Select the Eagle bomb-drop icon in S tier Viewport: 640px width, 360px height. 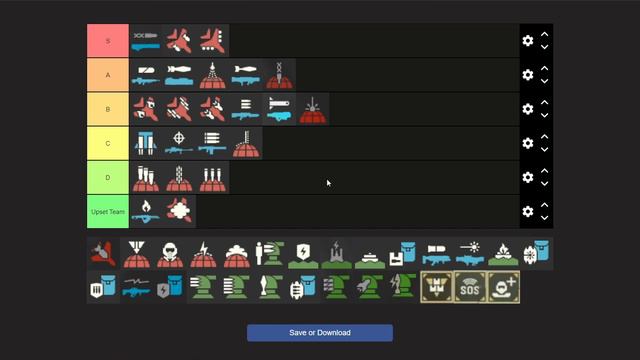[179, 41]
